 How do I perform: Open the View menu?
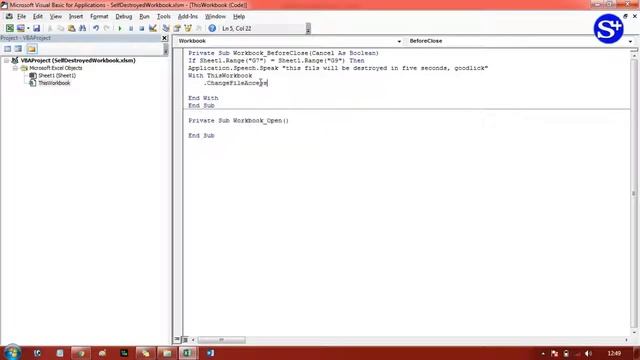56,16
